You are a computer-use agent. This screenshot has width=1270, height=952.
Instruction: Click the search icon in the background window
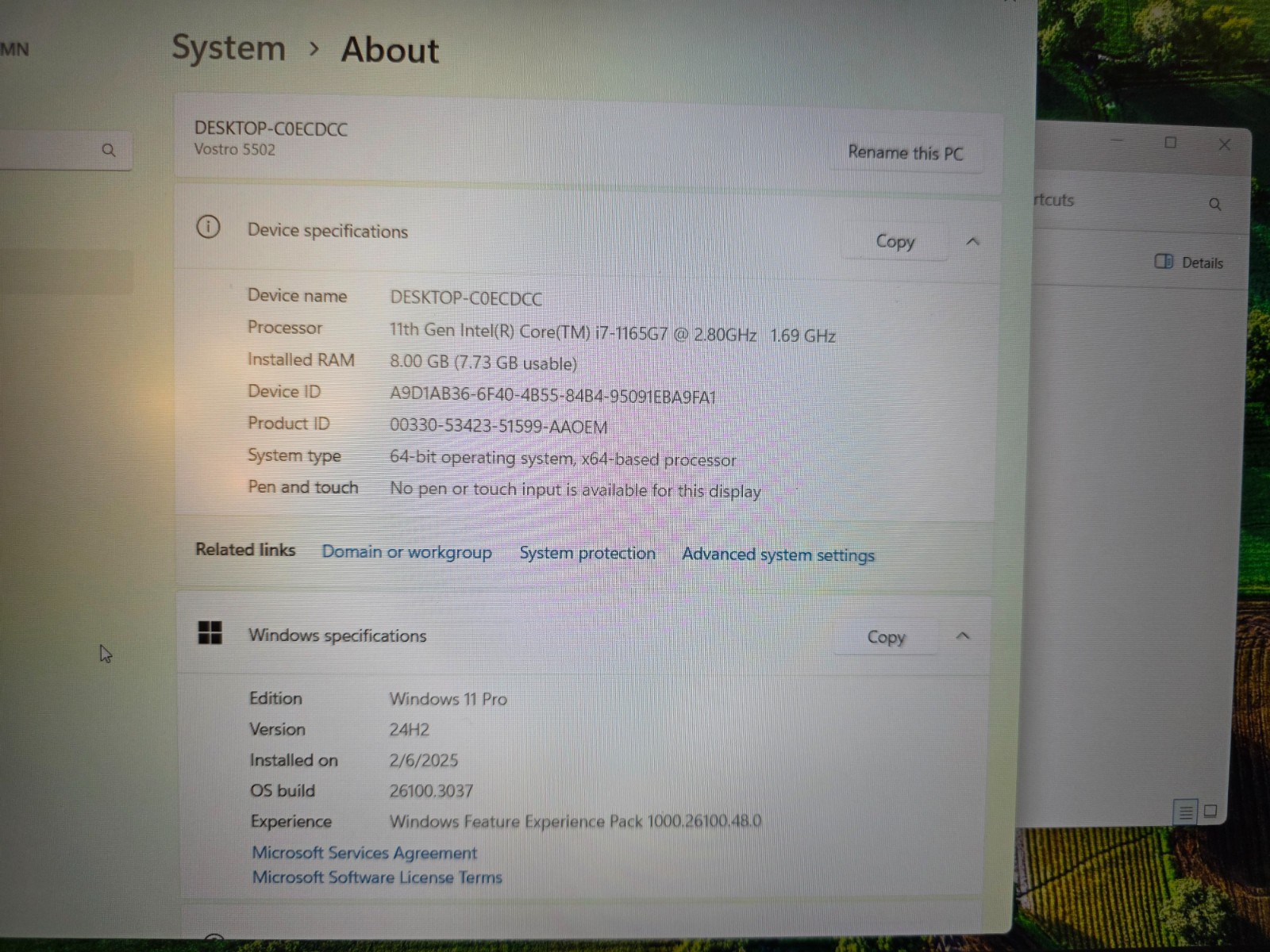coord(1214,205)
